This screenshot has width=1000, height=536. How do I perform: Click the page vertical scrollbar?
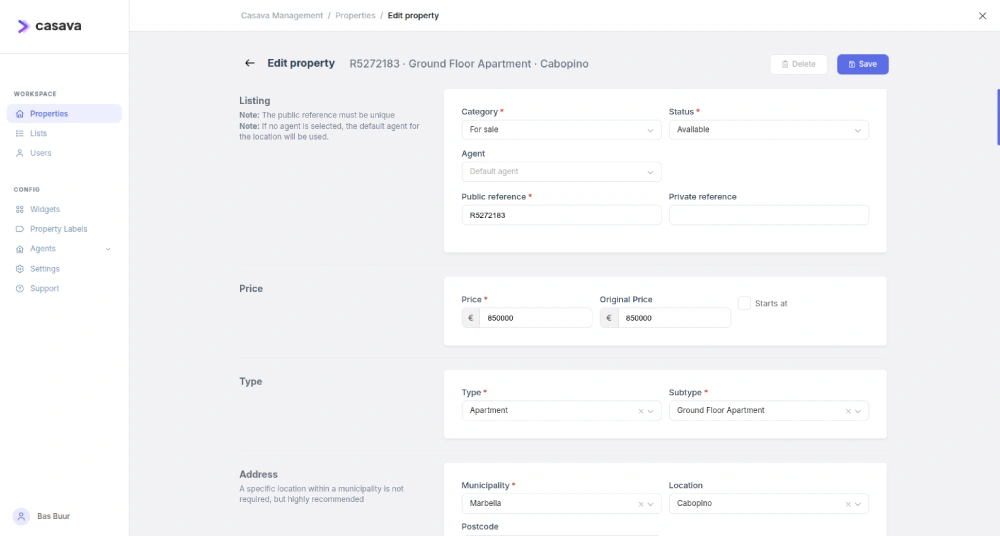998,117
